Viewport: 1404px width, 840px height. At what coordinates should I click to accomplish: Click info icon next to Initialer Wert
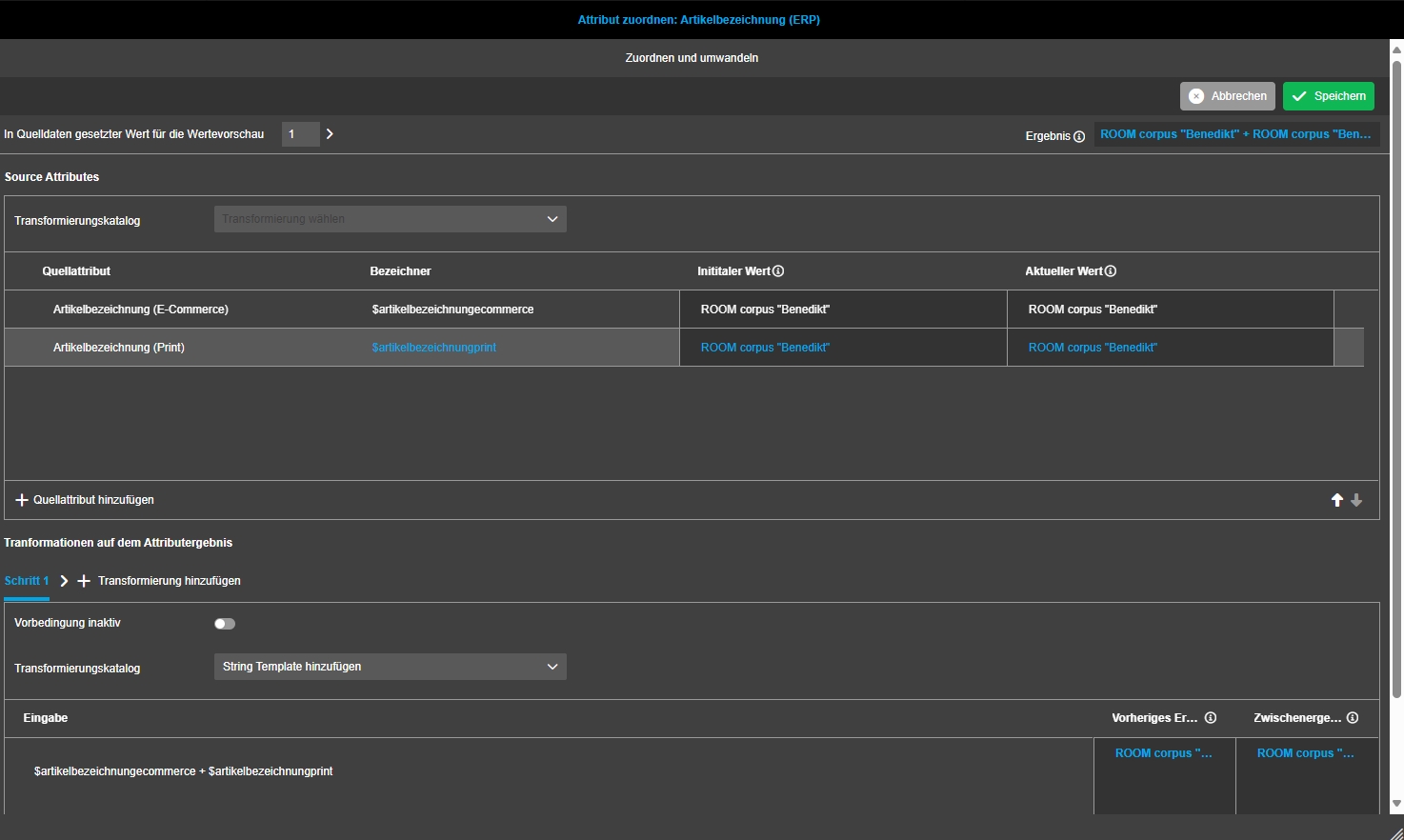778,271
